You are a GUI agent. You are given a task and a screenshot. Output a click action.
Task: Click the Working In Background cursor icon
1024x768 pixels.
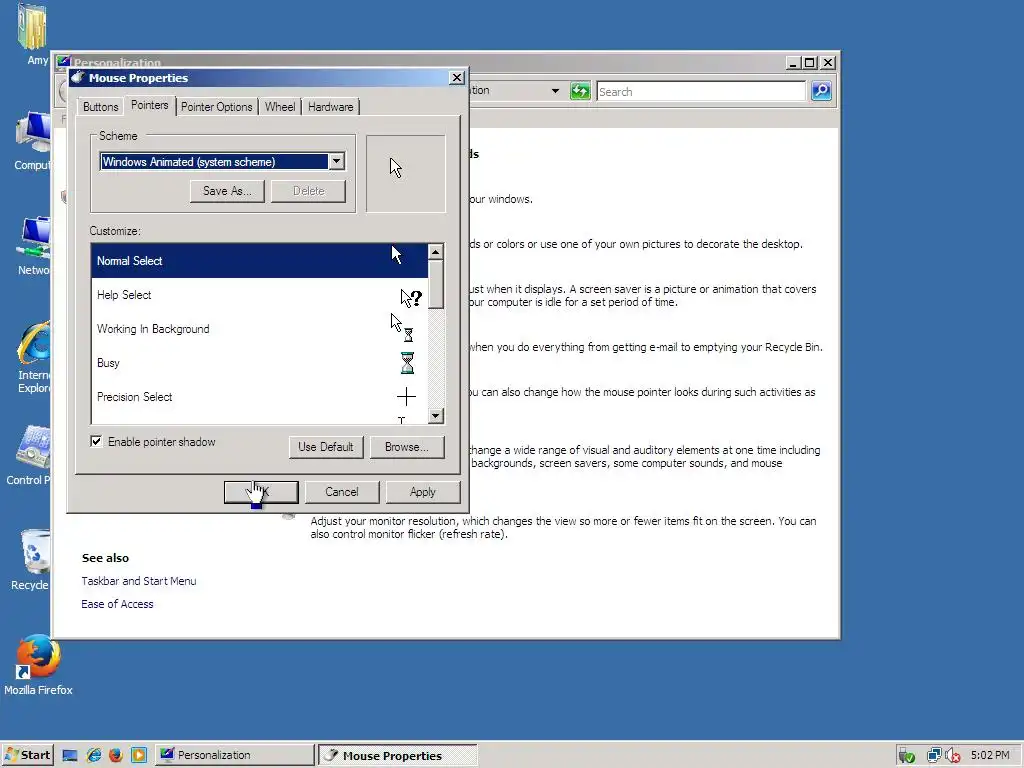click(402, 328)
